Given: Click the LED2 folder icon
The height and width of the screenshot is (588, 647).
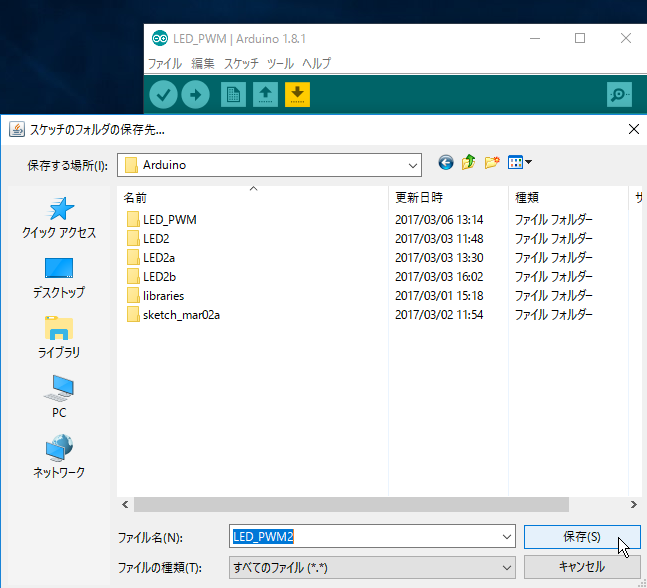Looking at the screenshot, I should click(x=133, y=239).
